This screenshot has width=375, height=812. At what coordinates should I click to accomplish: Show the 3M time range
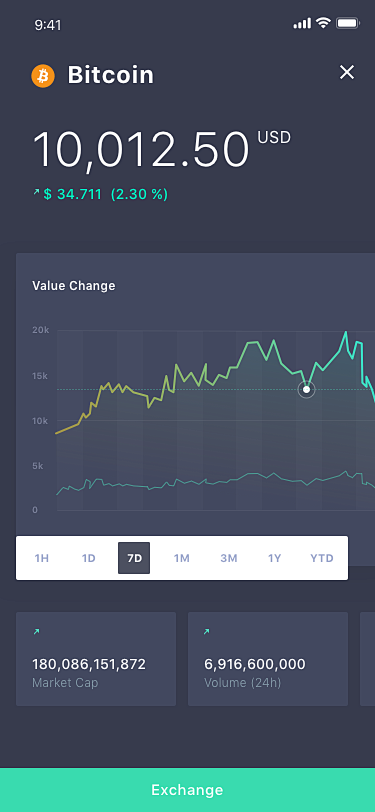coord(228,558)
